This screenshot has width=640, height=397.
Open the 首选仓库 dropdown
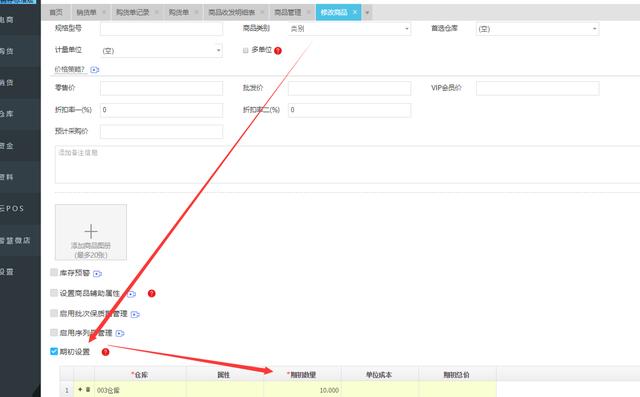pyautogui.click(x=538, y=29)
